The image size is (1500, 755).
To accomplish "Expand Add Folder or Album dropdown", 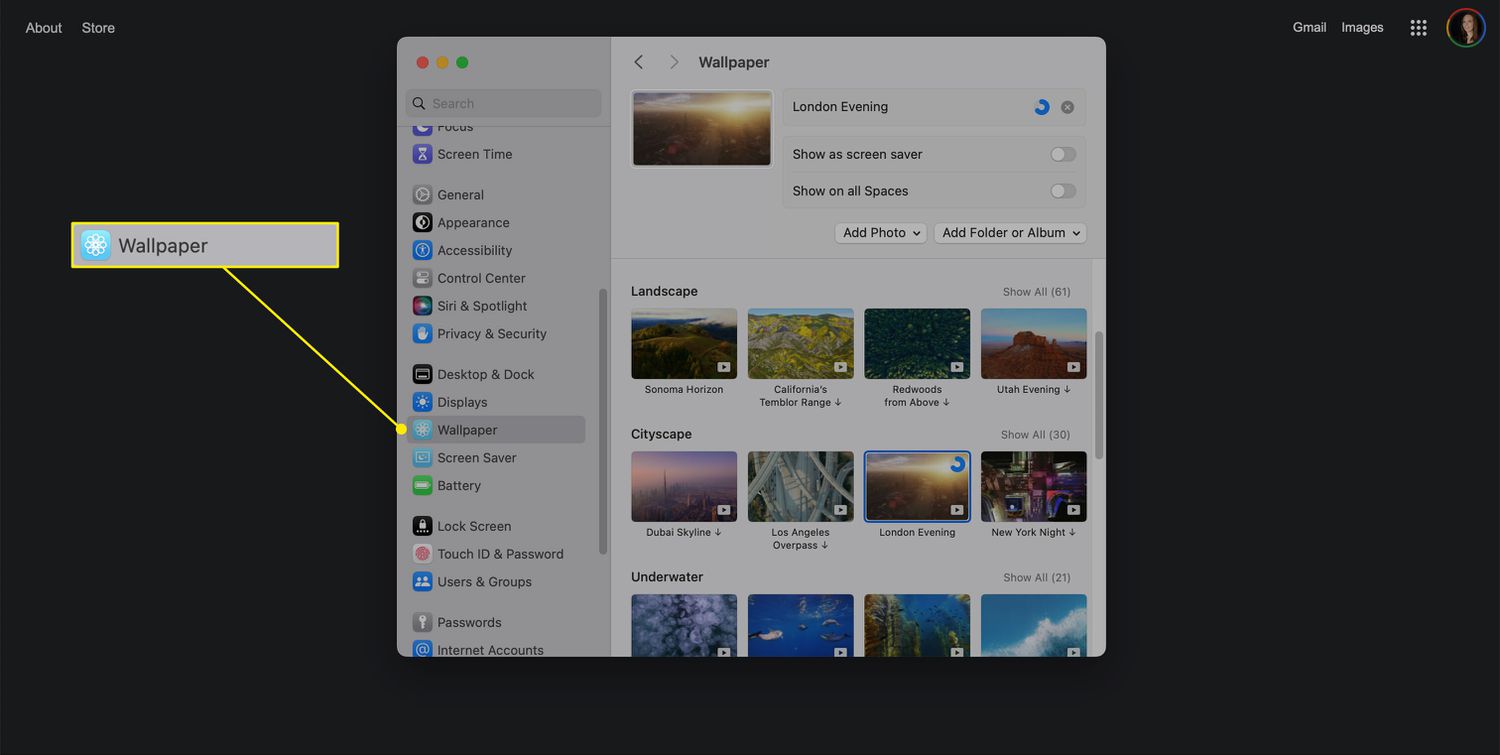I will pyautogui.click(x=1010, y=233).
